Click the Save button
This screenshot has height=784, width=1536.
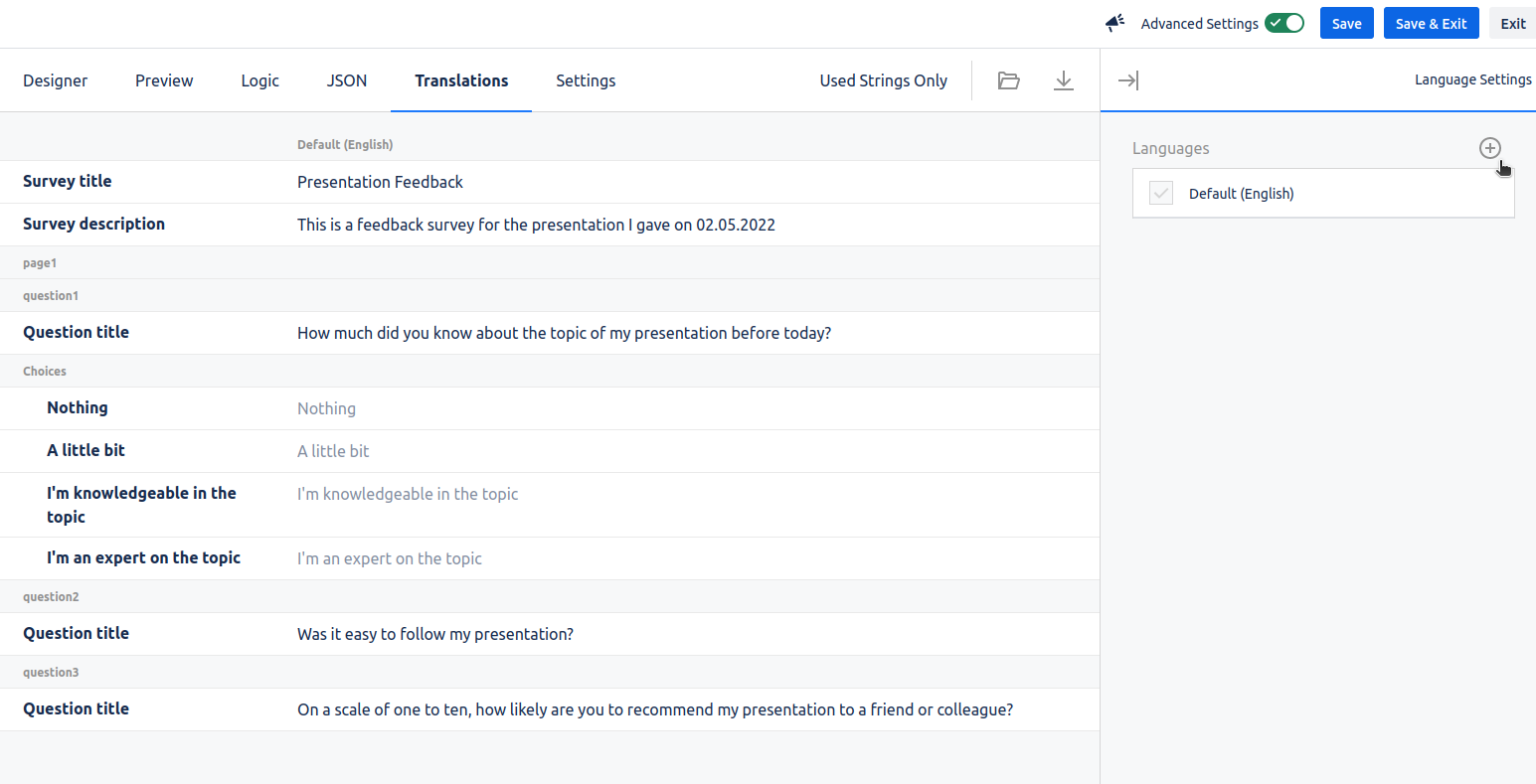[x=1346, y=23]
